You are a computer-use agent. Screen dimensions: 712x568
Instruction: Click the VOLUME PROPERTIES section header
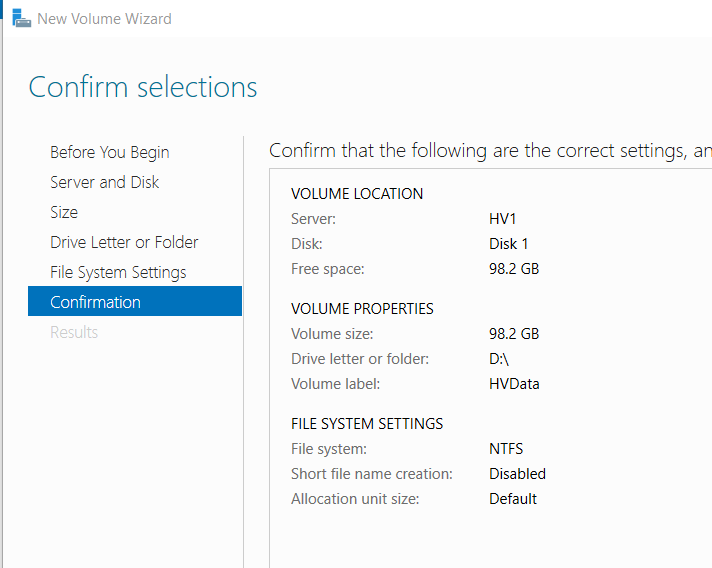tap(362, 309)
